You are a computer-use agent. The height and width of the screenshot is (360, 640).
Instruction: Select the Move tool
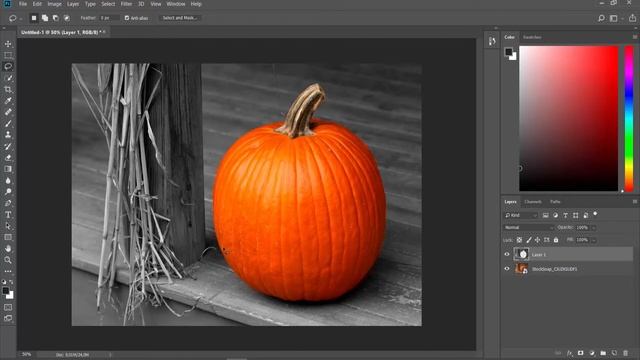(x=8, y=44)
